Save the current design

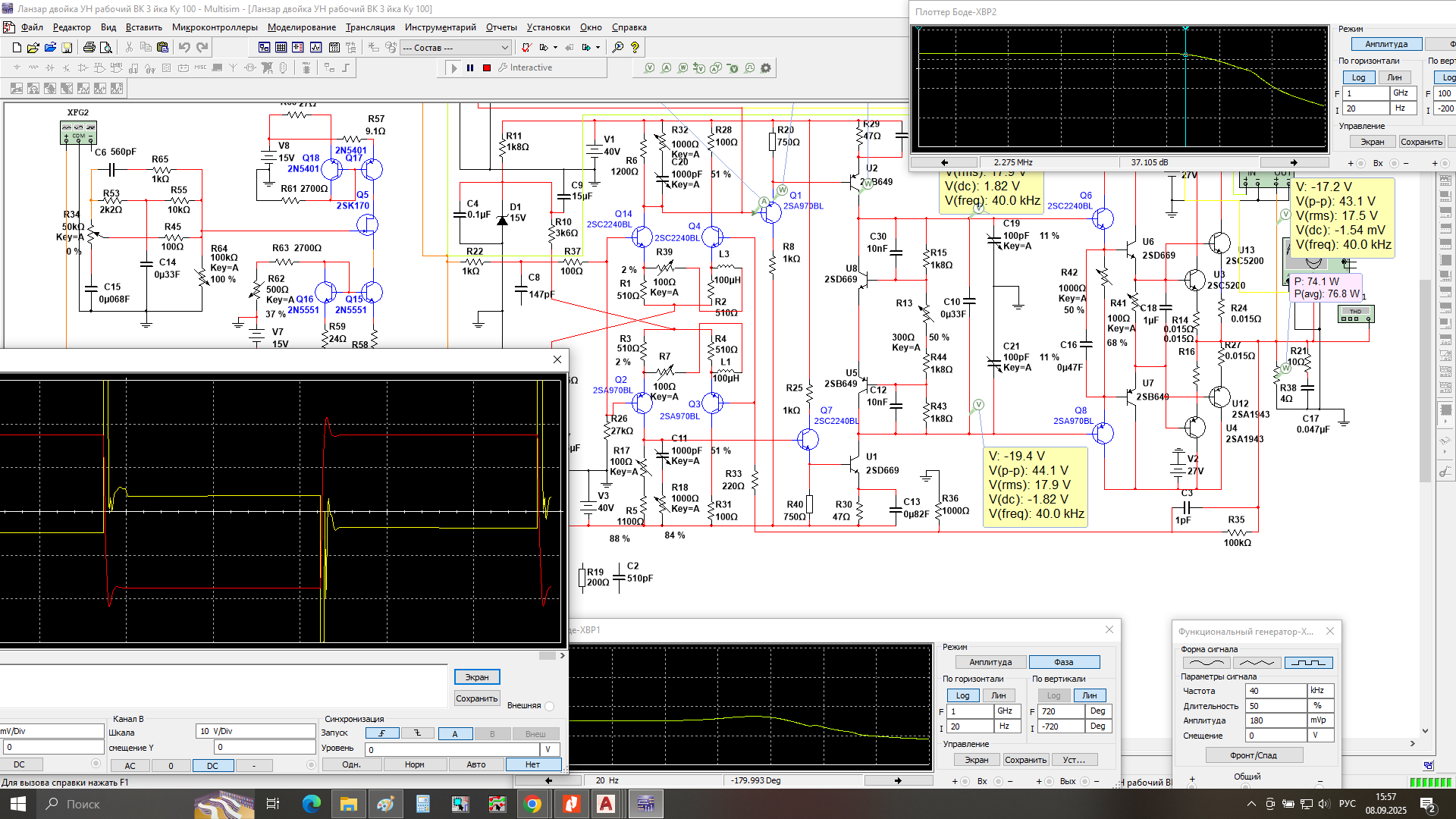click(67, 48)
